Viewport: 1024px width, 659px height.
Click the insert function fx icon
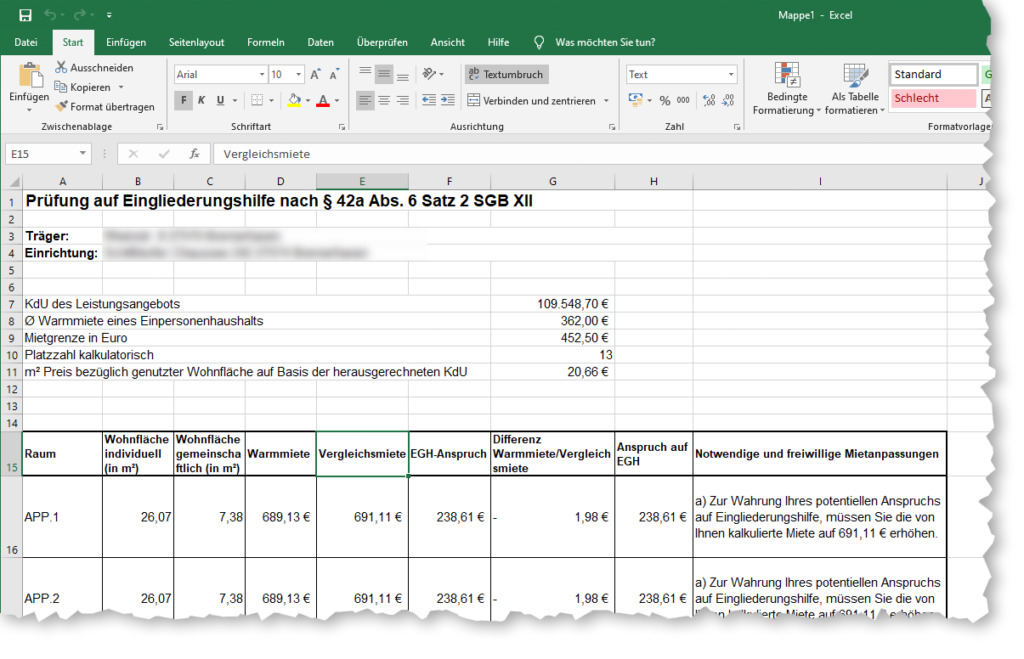(x=195, y=154)
